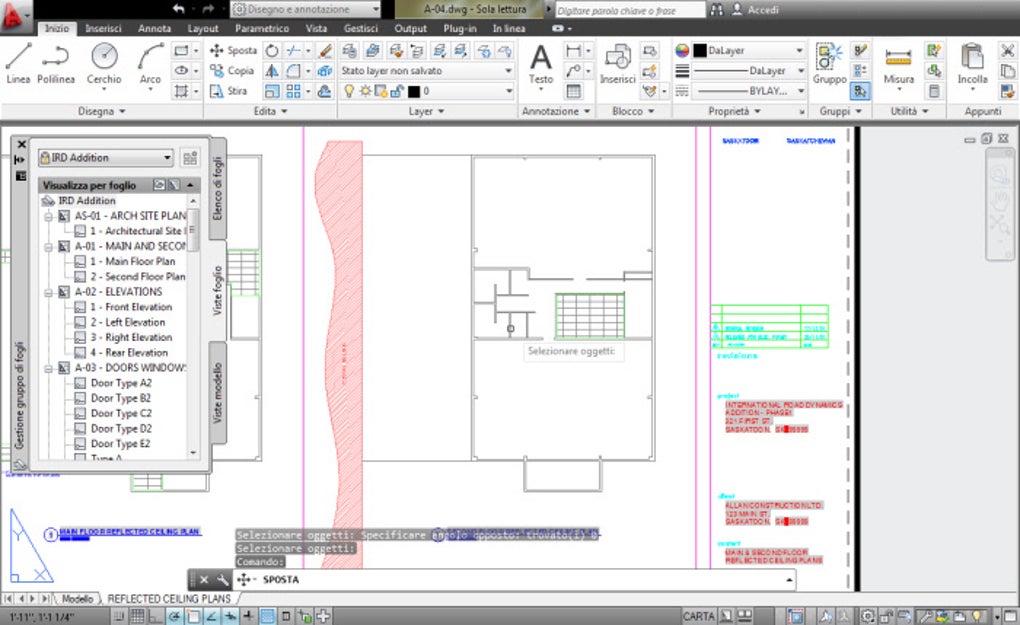Image resolution: width=1020 pixels, height=625 pixels.
Task: Click the Gruppo group tool
Action: click(829, 63)
